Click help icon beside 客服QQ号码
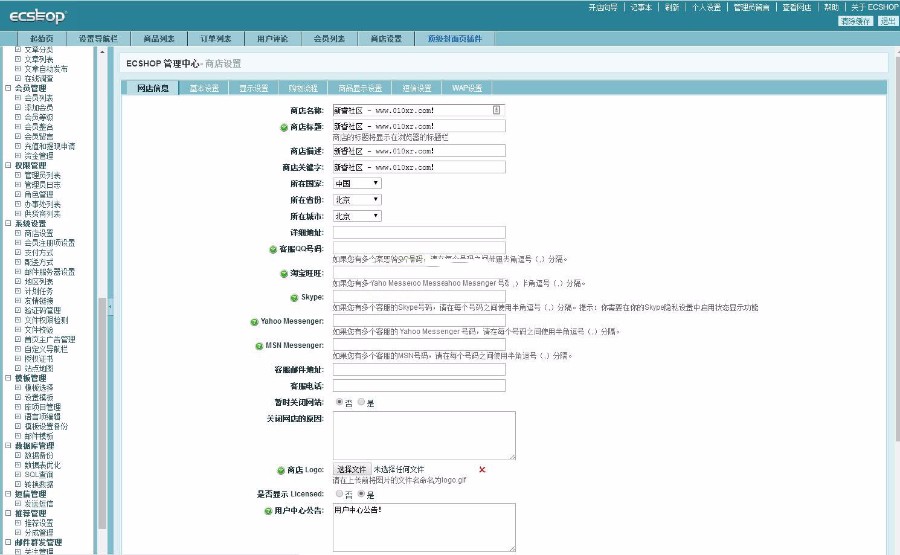This screenshot has height=555, width=900. coord(273,250)
